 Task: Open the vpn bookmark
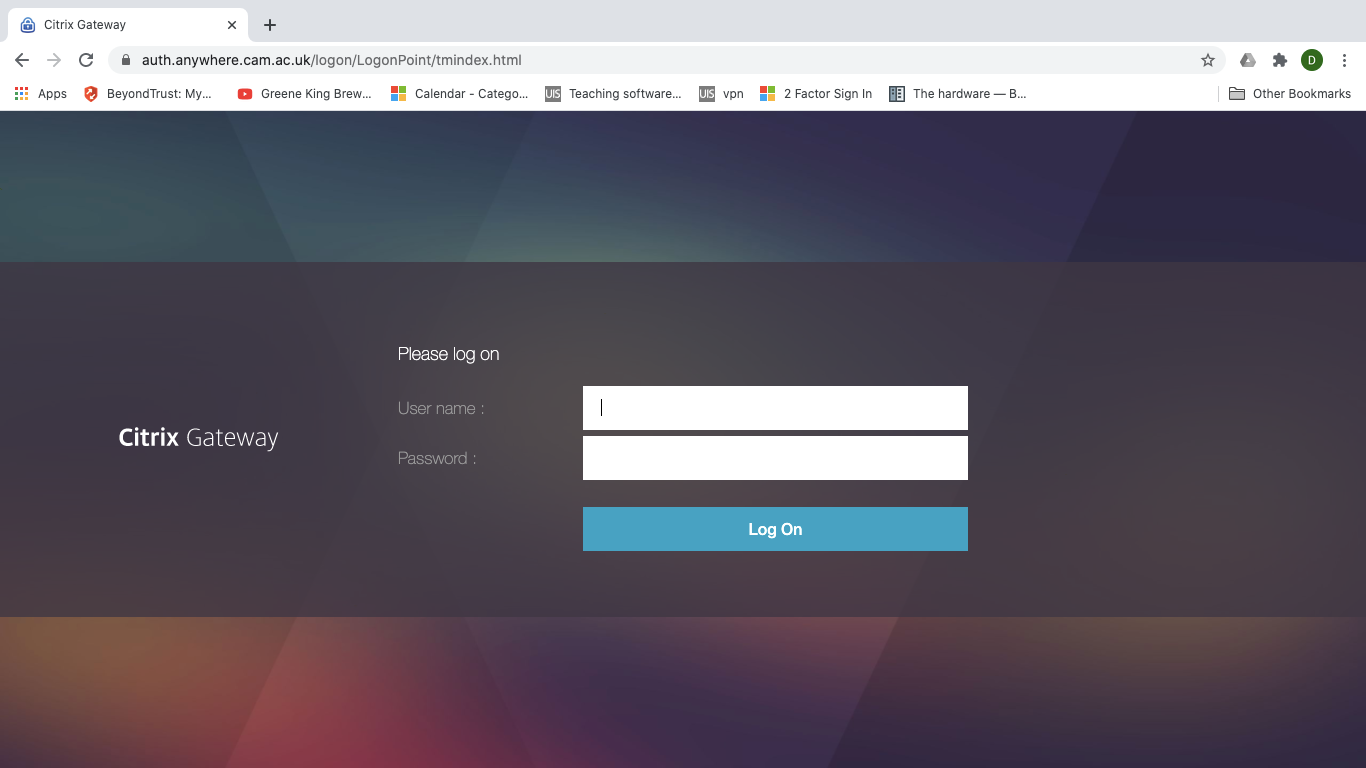coord(722,93)
